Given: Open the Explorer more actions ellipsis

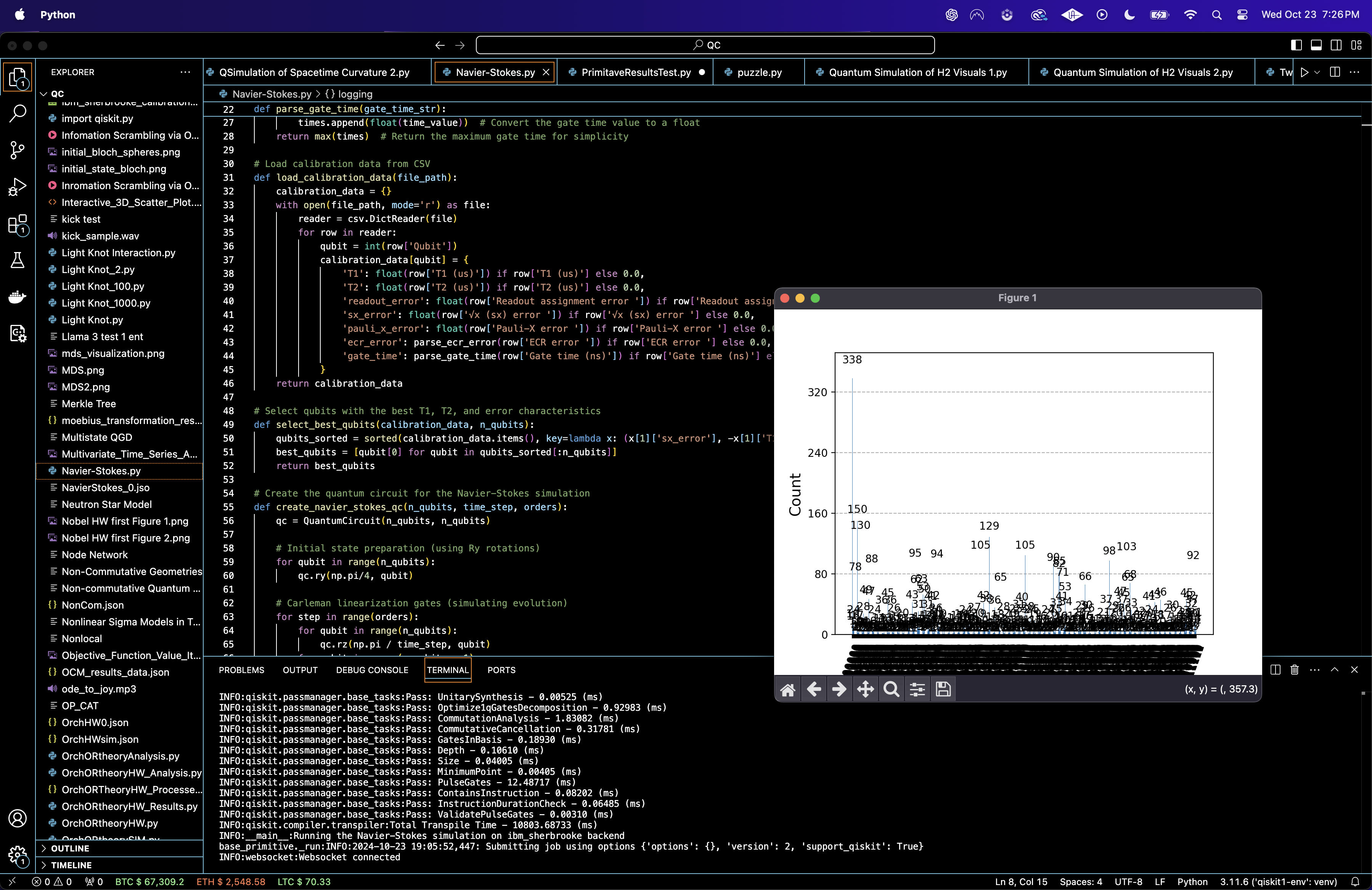Looking at the screenshot, I should (185, 72).
